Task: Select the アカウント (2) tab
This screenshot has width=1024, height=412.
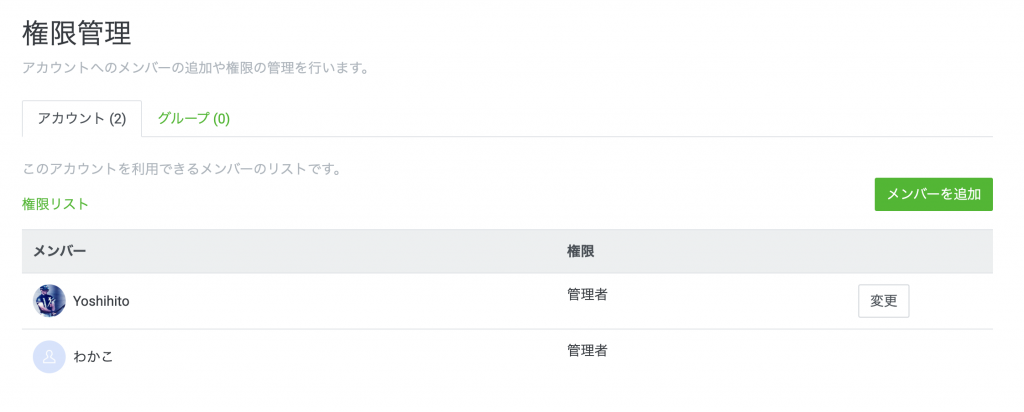Action: 82,119
